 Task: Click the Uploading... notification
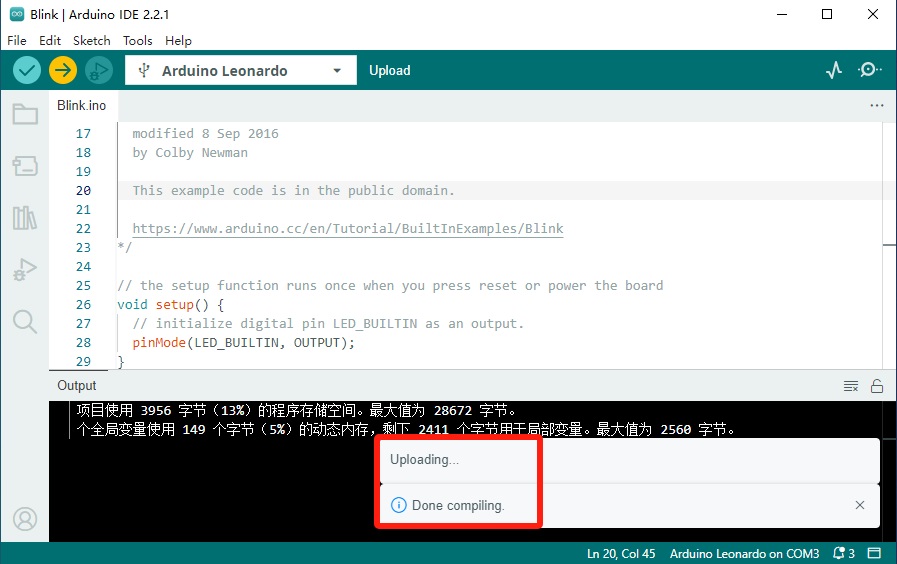[x=629, y=460]
